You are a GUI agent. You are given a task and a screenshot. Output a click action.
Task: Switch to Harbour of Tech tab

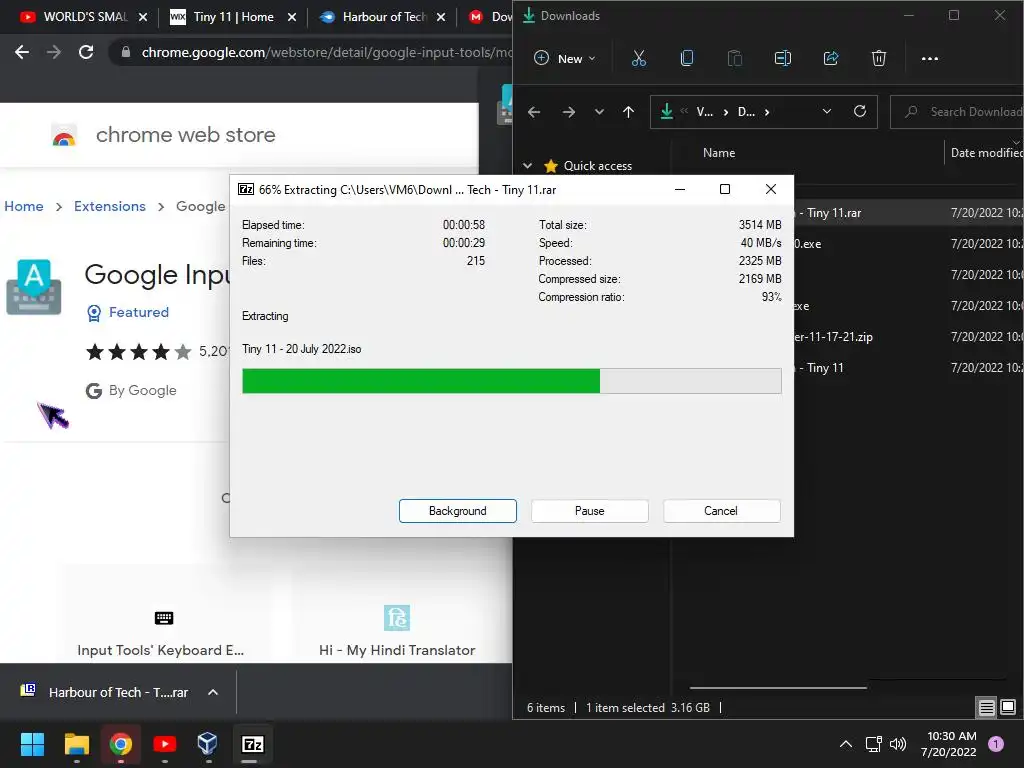372,17
